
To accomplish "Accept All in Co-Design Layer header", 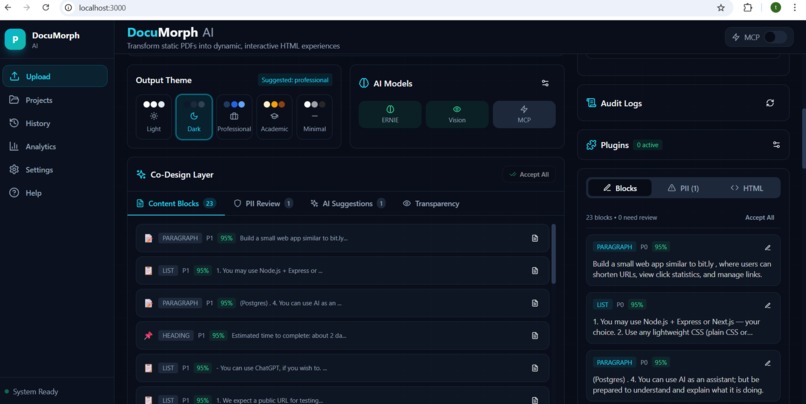I will [x=528, y=175].
